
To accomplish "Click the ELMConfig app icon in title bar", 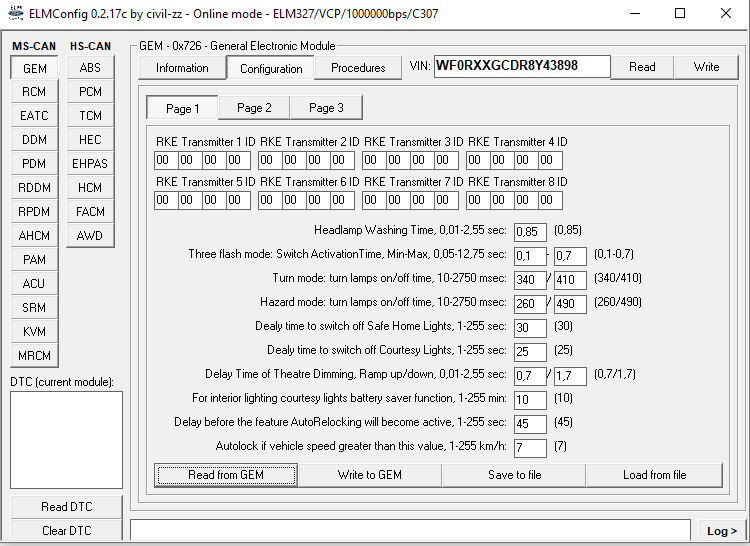I will click(x=16, y=14).
